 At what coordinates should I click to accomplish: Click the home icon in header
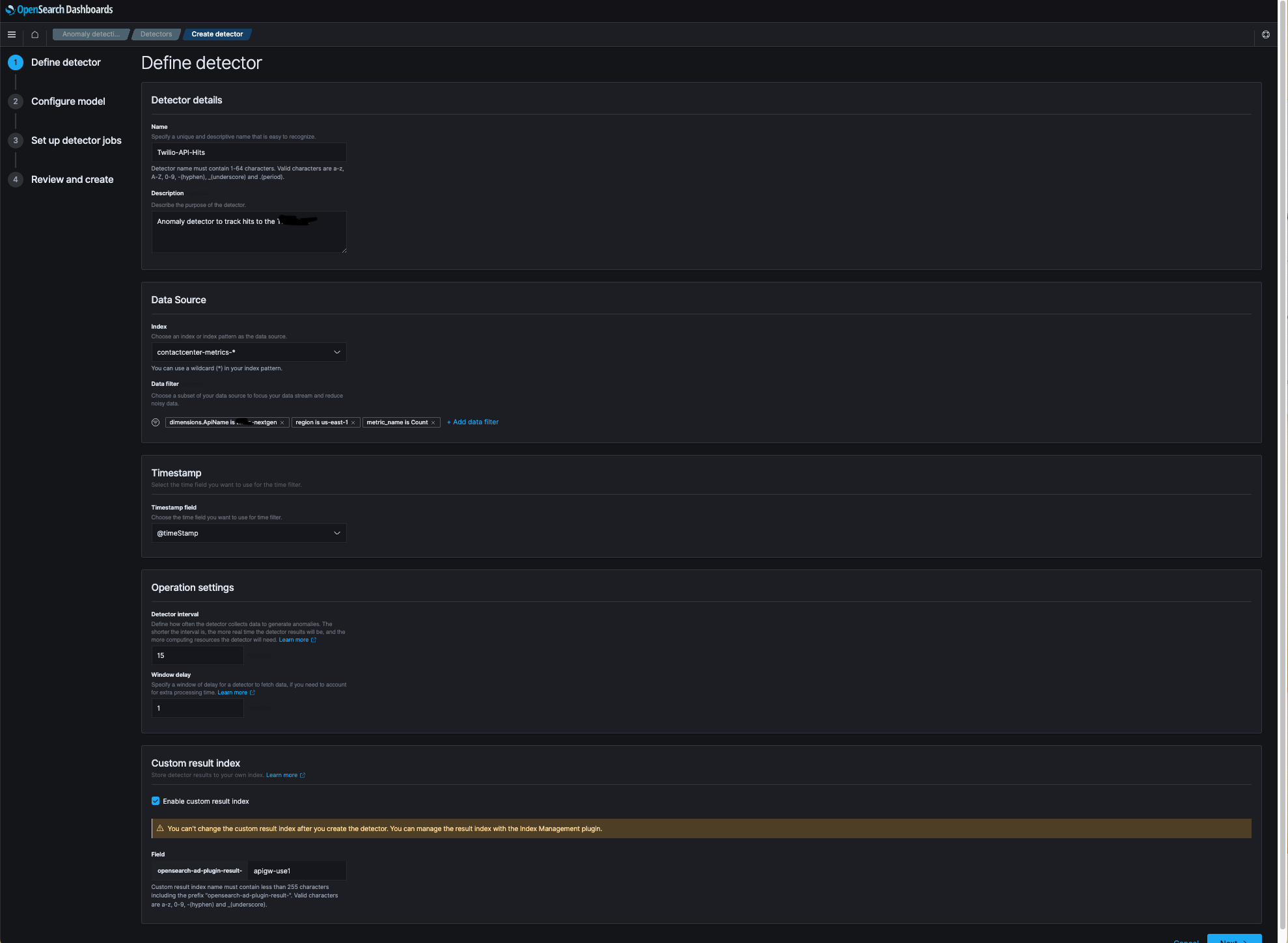click(35, 34)
